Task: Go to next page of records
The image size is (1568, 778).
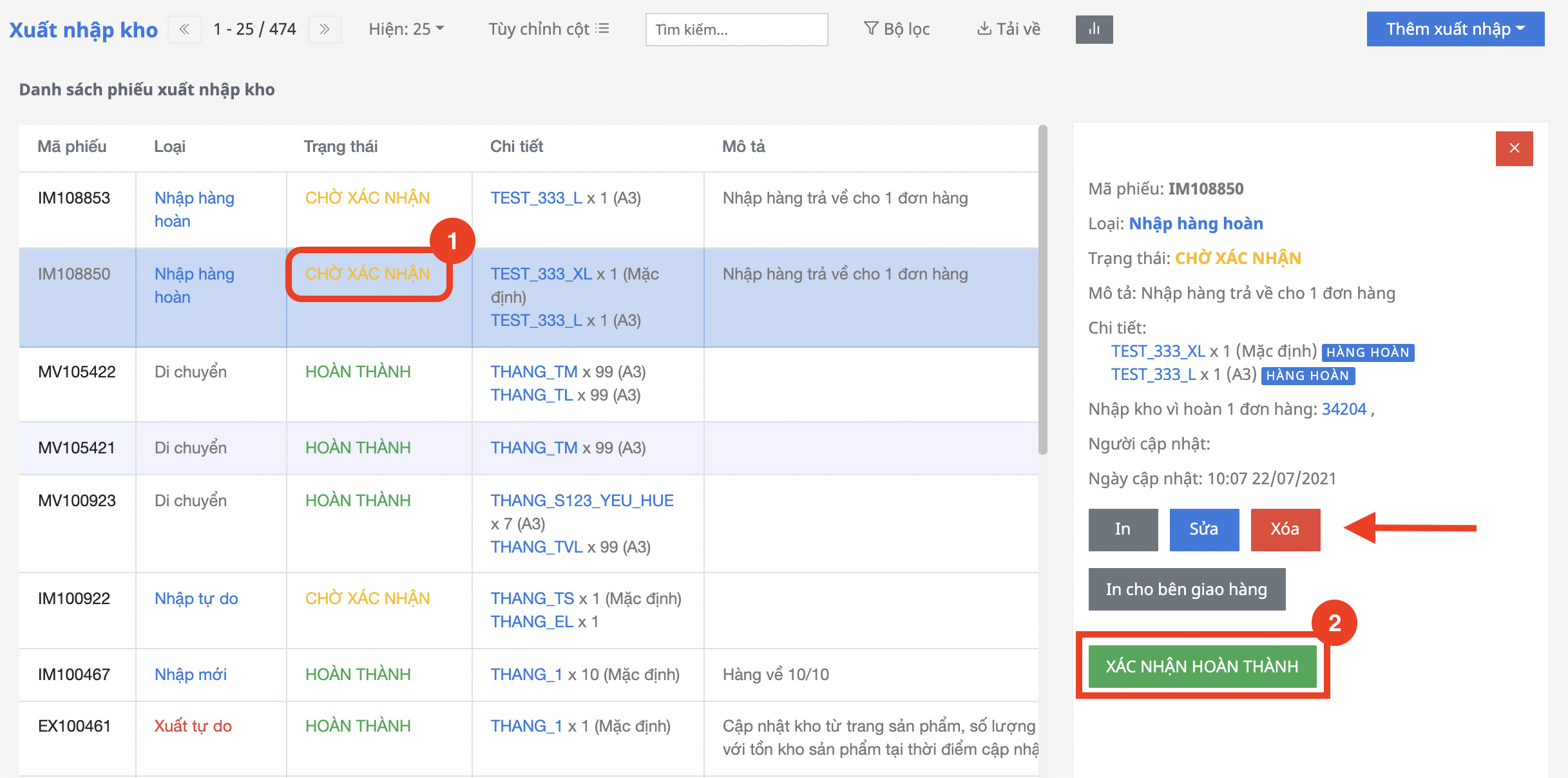Action: (324, 30)
